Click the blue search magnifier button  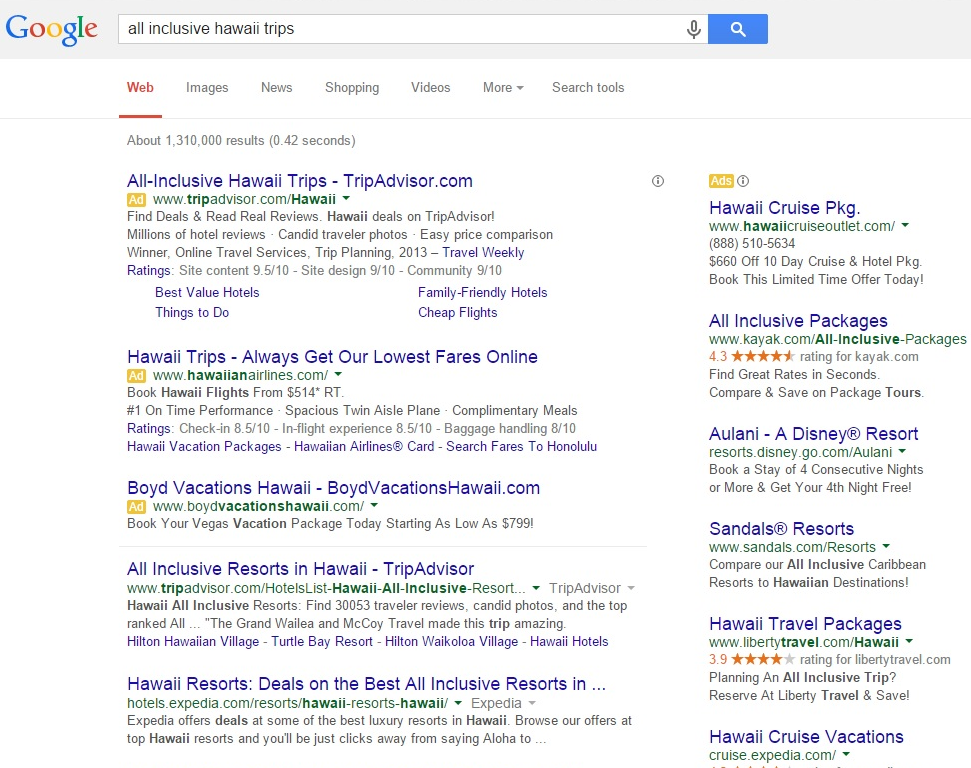pos(738,29)
